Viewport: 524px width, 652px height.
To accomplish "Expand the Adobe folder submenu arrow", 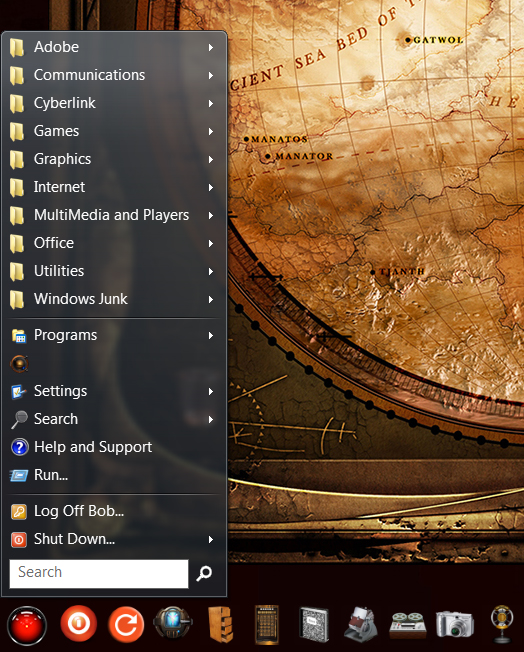I will [211, 47].
